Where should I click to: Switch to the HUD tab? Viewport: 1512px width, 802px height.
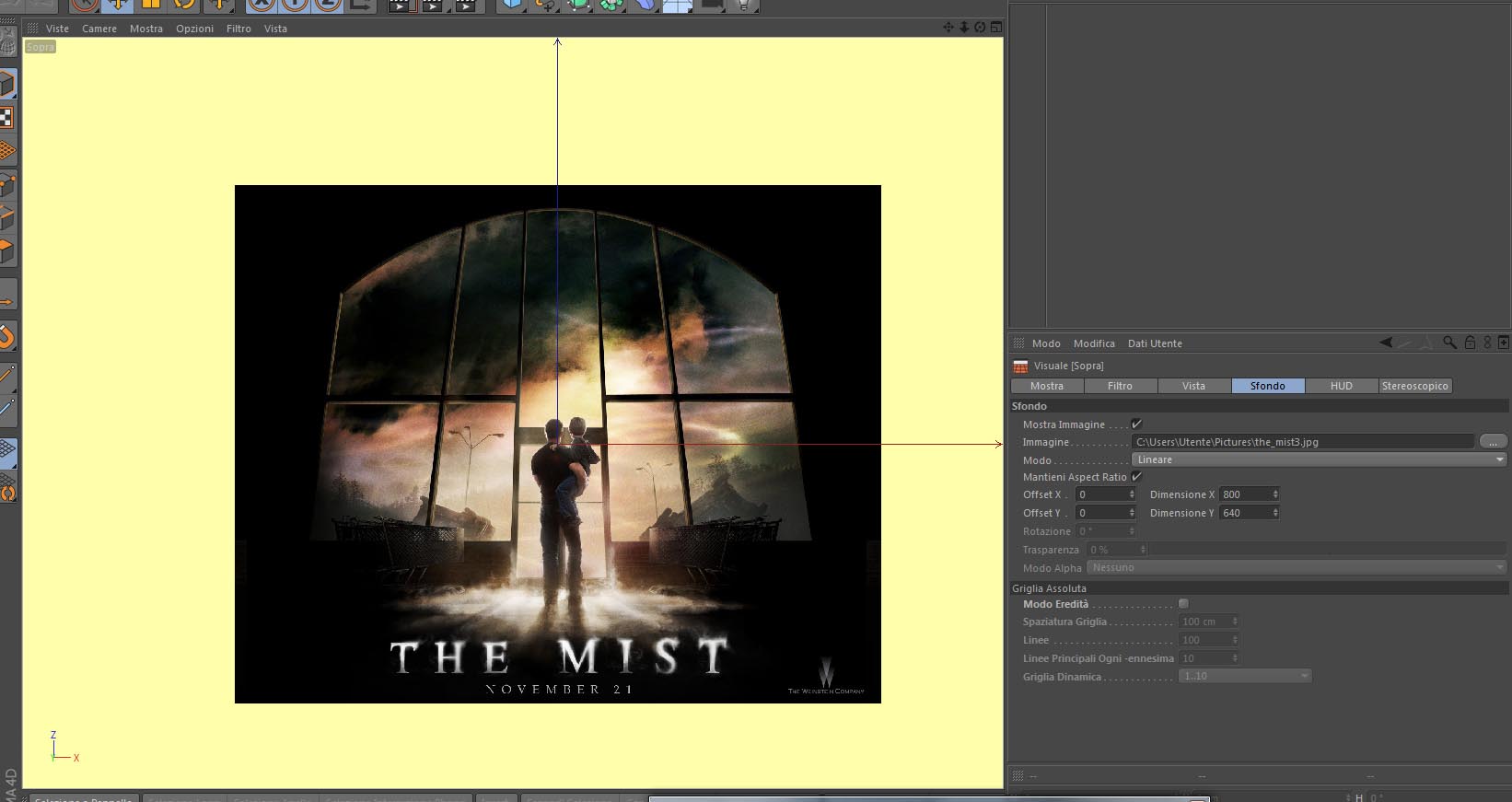(x=1342, y=386)
